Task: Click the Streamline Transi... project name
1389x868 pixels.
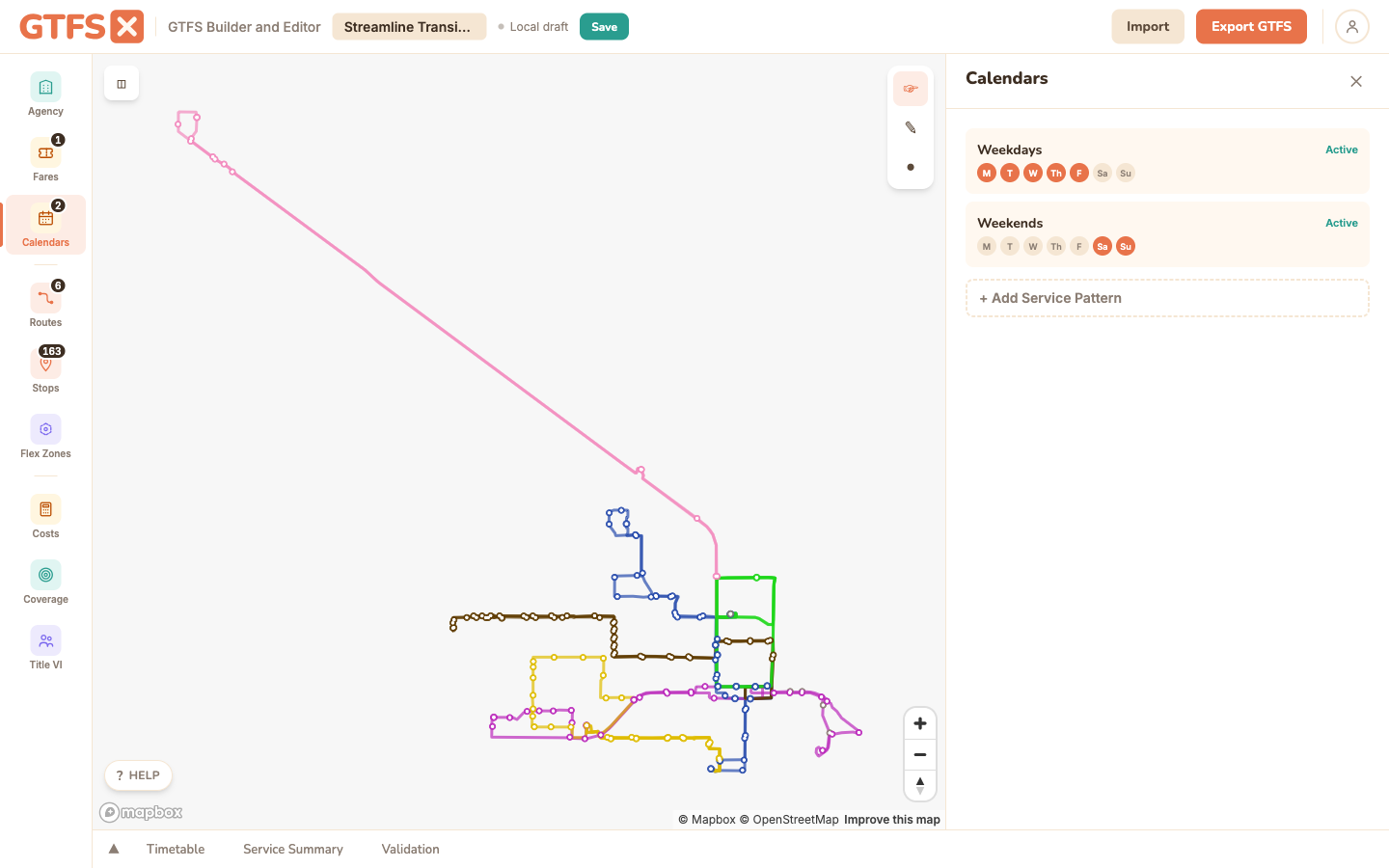Action: coord(409,27)
